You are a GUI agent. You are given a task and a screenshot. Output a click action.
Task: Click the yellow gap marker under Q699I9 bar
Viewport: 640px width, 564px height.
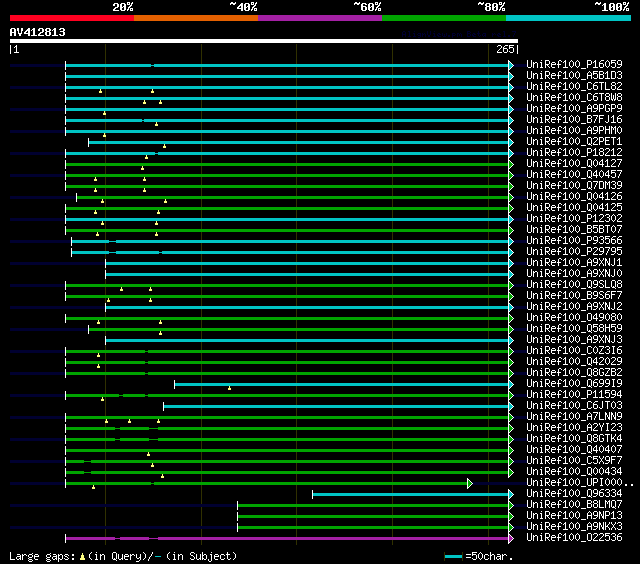pyautogui.click(x=229, y=388)
